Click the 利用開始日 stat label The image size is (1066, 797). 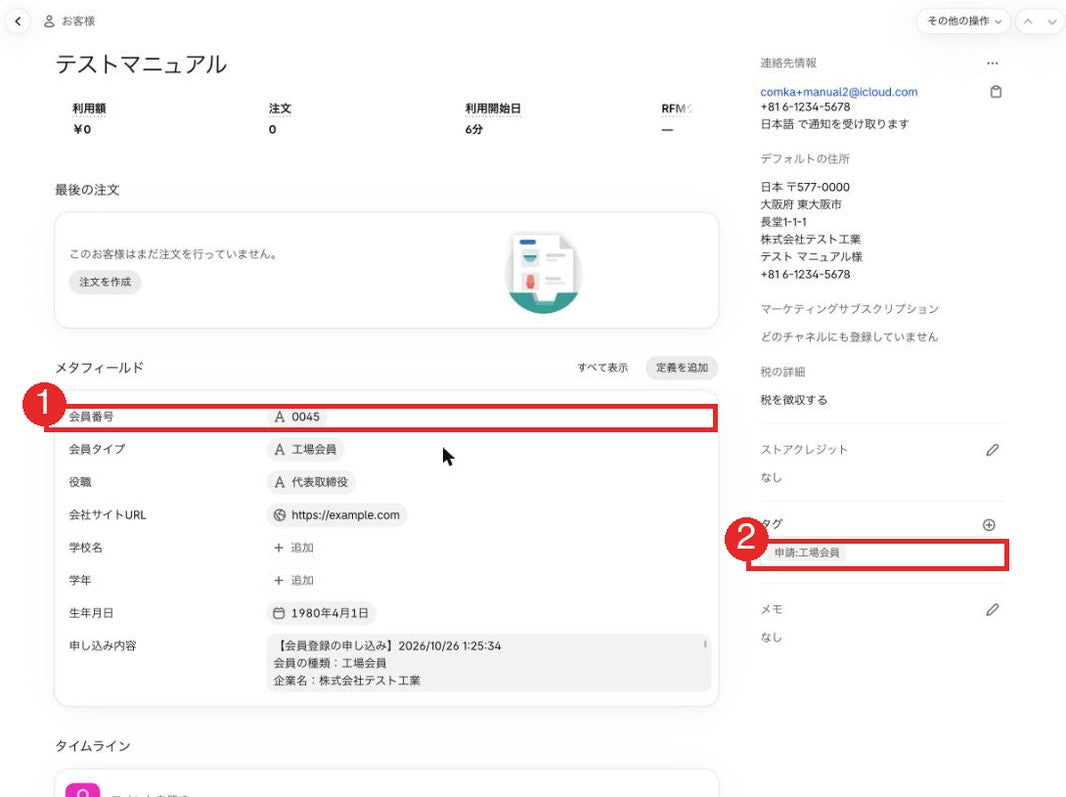pos(493,108)
